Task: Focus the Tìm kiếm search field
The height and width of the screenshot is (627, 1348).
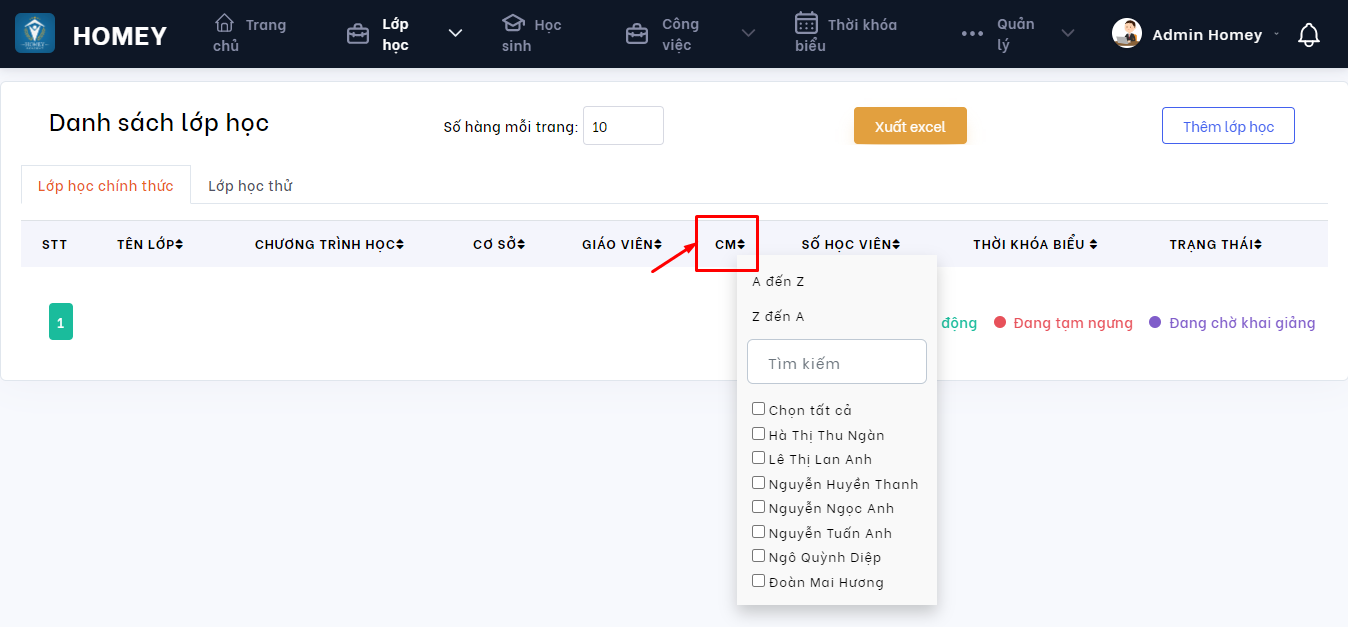Action: pyautogui.click(x=837, y=363)
